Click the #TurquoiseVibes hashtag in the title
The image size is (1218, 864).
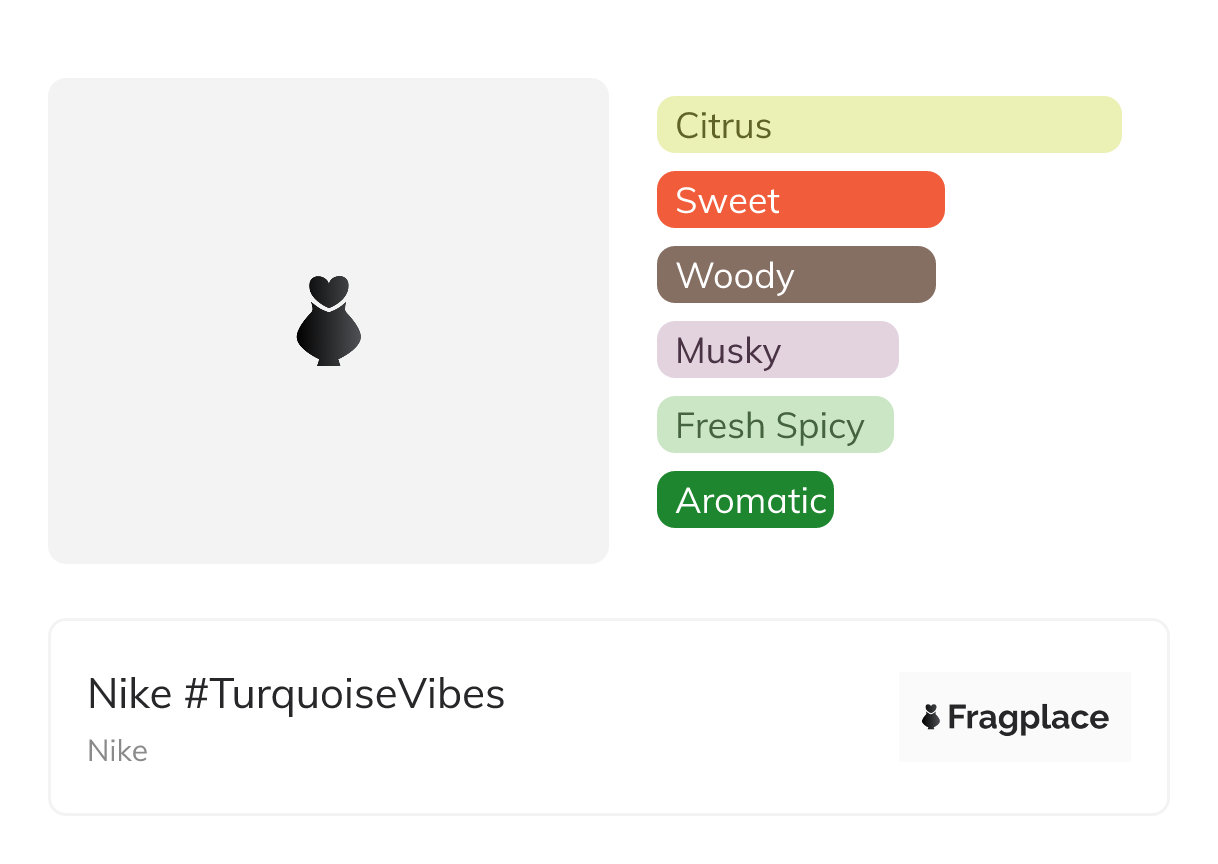click(x=344, y=694)
